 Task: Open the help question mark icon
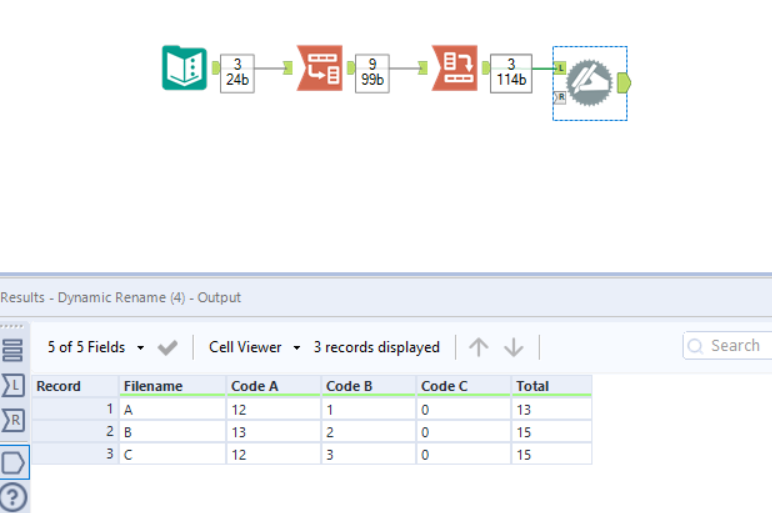point(13,497)
